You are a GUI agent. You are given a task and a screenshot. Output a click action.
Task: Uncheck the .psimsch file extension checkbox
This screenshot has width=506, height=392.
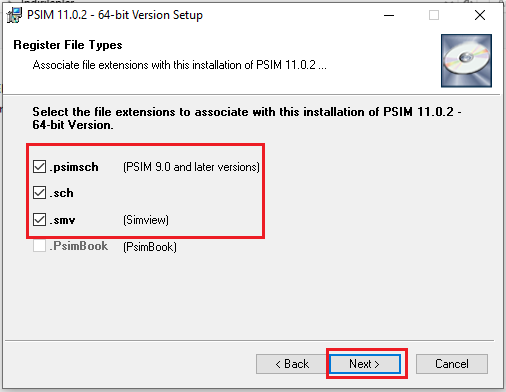click(x=39, y=167)
